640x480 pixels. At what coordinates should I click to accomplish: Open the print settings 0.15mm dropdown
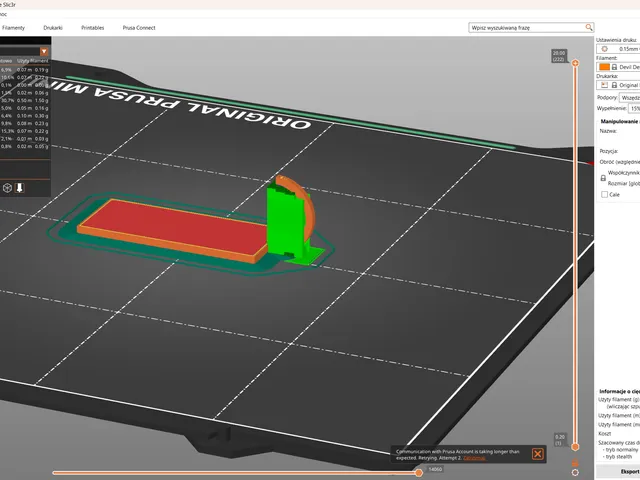click(x=618, y=49)
